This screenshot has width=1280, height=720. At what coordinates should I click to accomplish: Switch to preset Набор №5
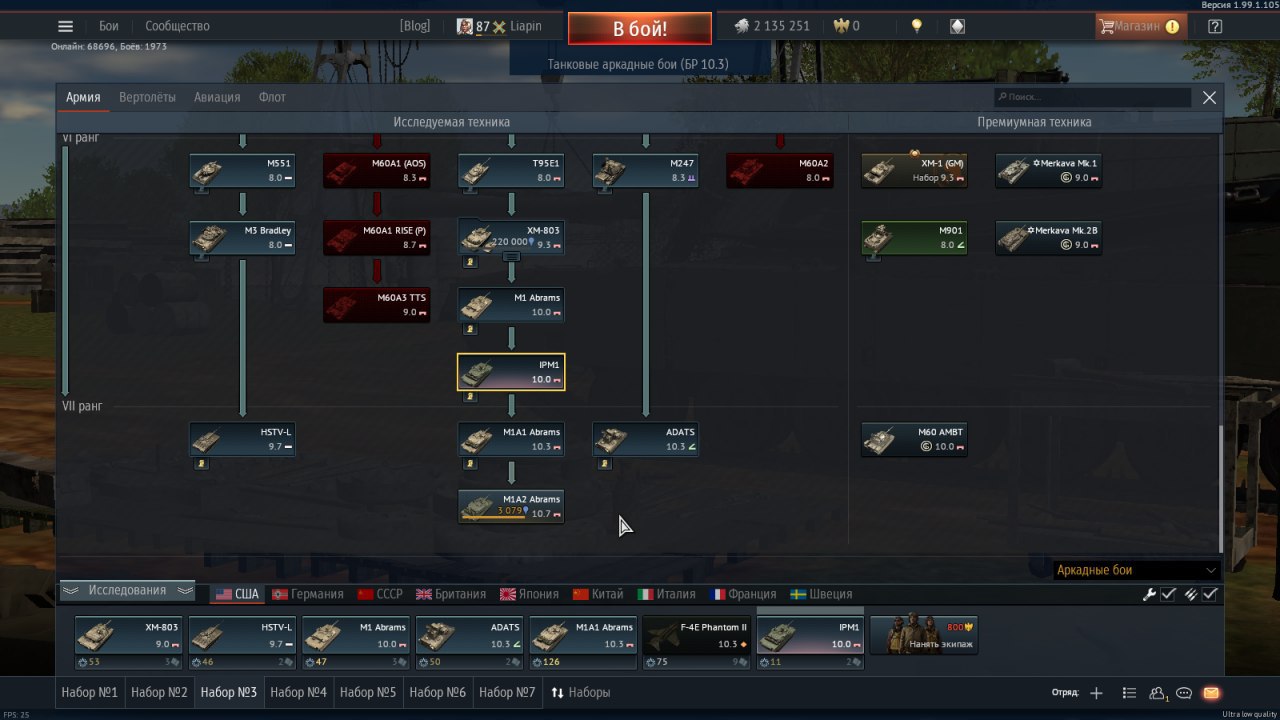click(368, 692)
